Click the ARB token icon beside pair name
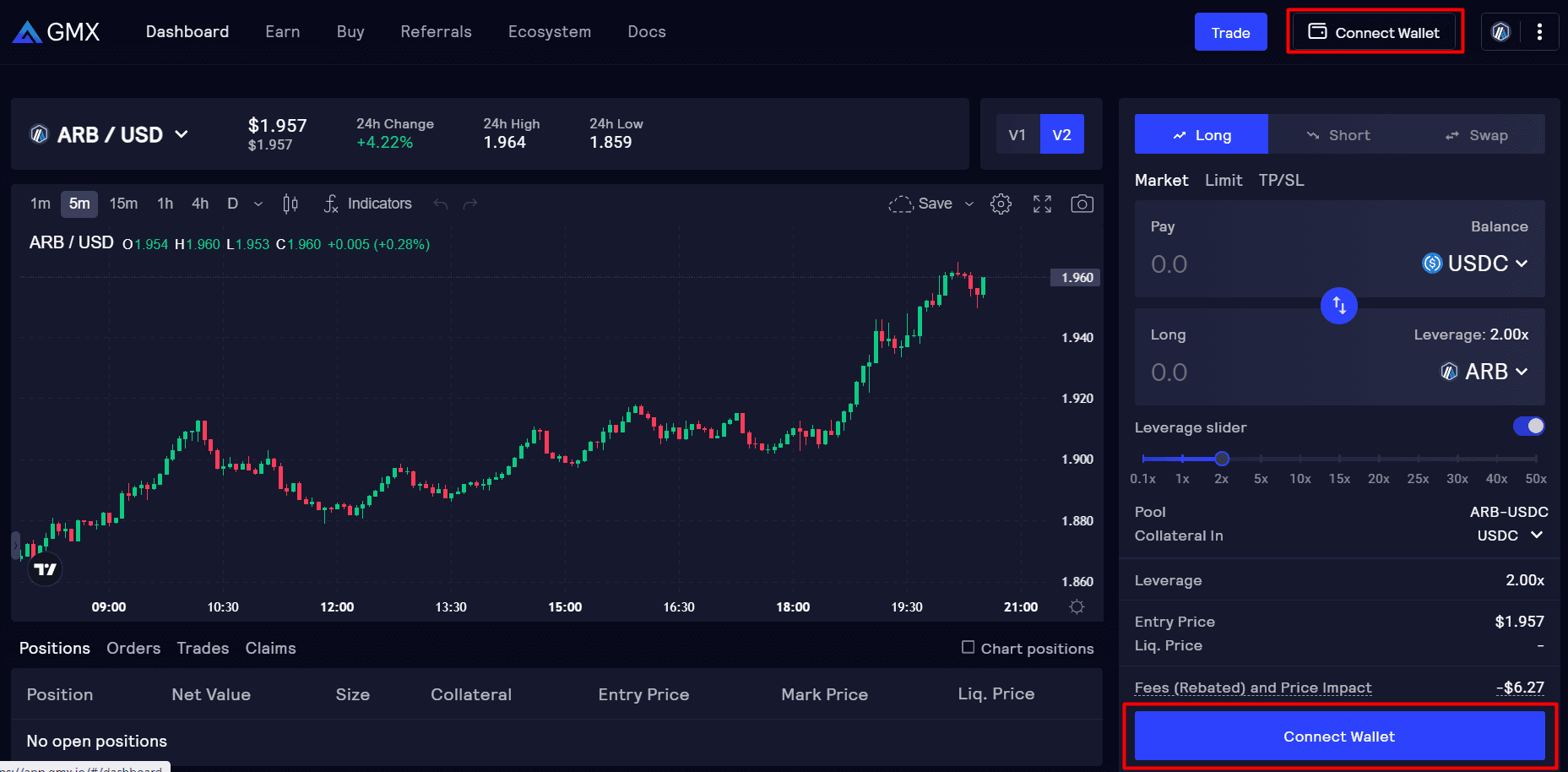 tap(39, 134)
